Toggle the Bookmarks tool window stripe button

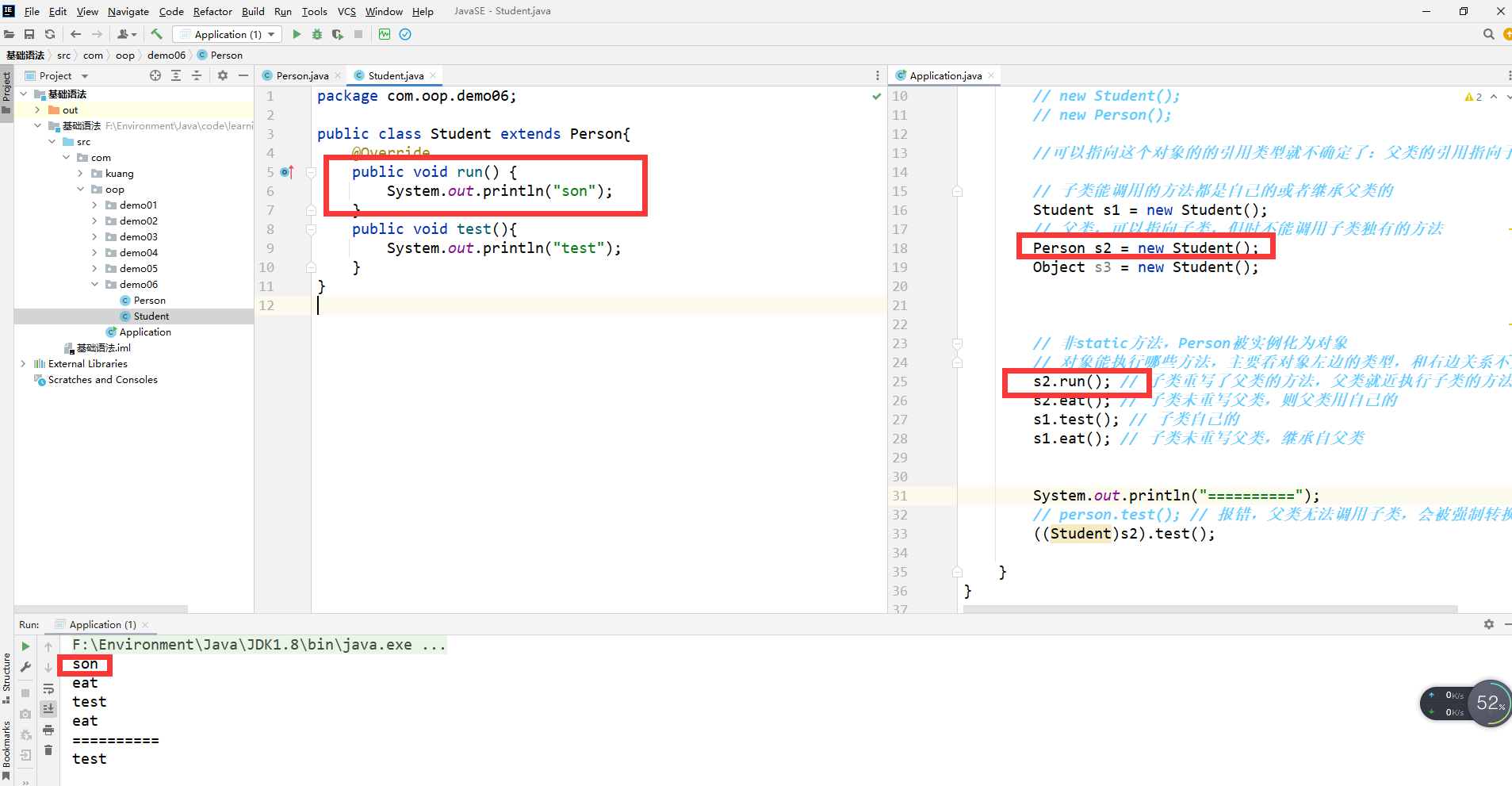coord(6,750)
